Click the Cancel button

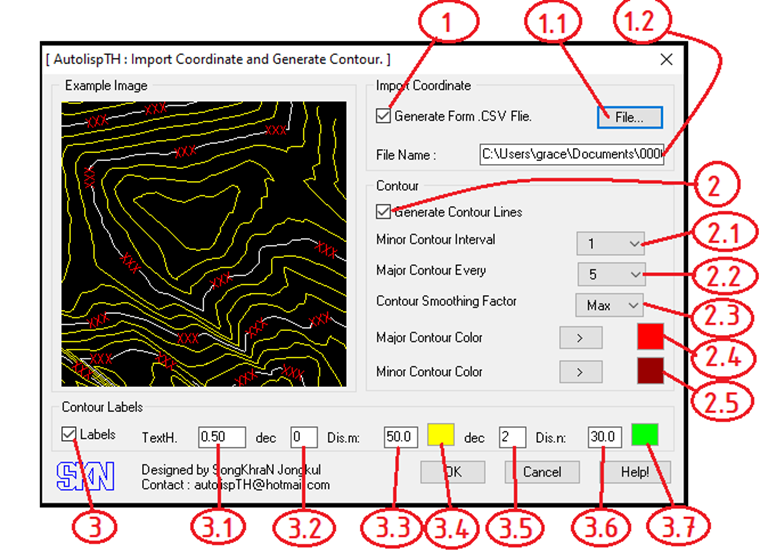pos(542,472)
